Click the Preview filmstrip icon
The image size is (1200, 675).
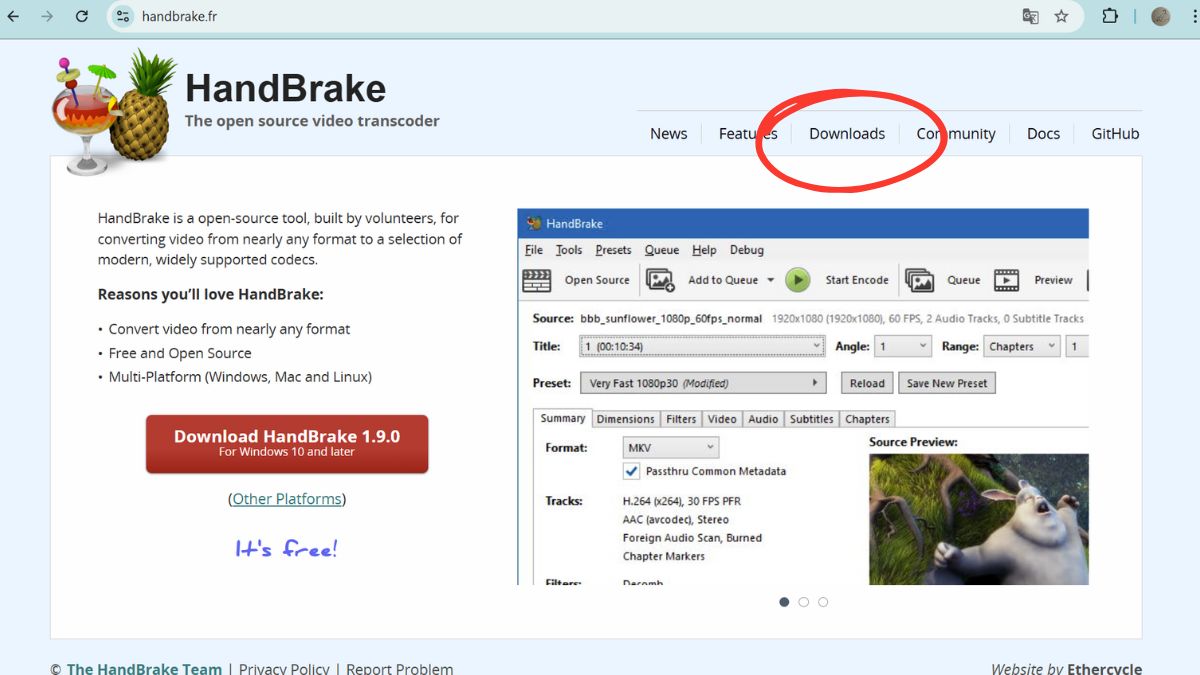[x=1006, y=280]
